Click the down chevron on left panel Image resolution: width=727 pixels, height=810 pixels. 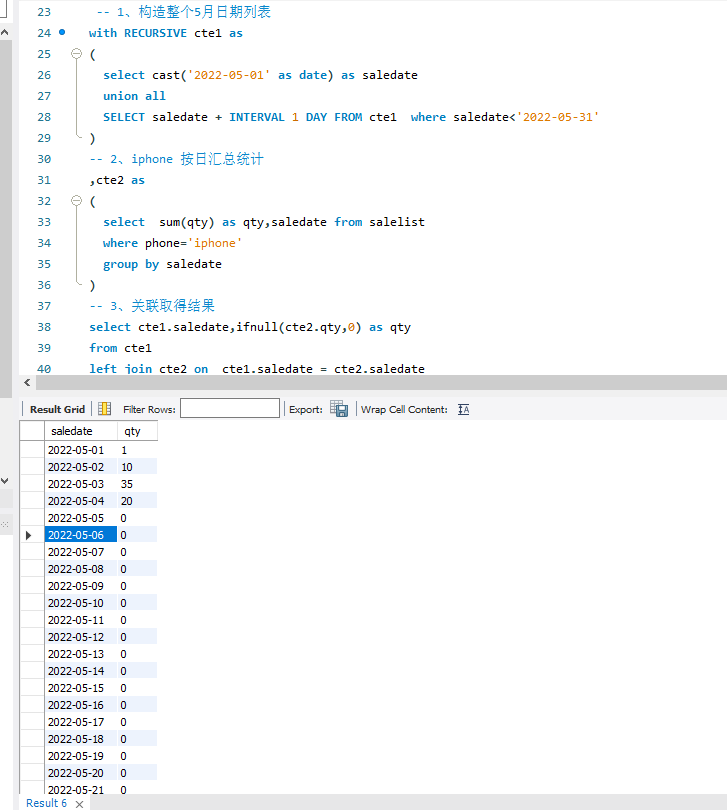coord(5,480)
